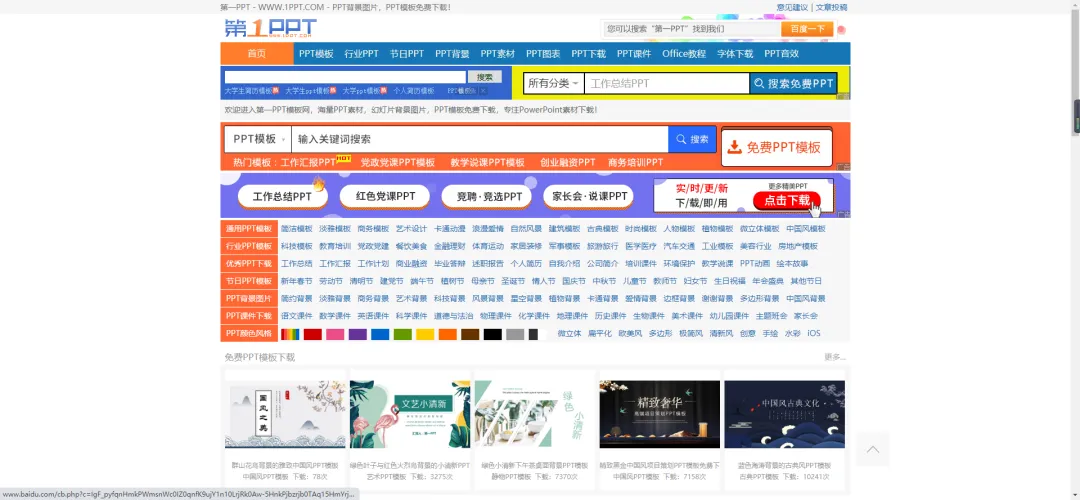
Task: Open the PPT背景 navigation tab
Action: [x=446, y=54]
